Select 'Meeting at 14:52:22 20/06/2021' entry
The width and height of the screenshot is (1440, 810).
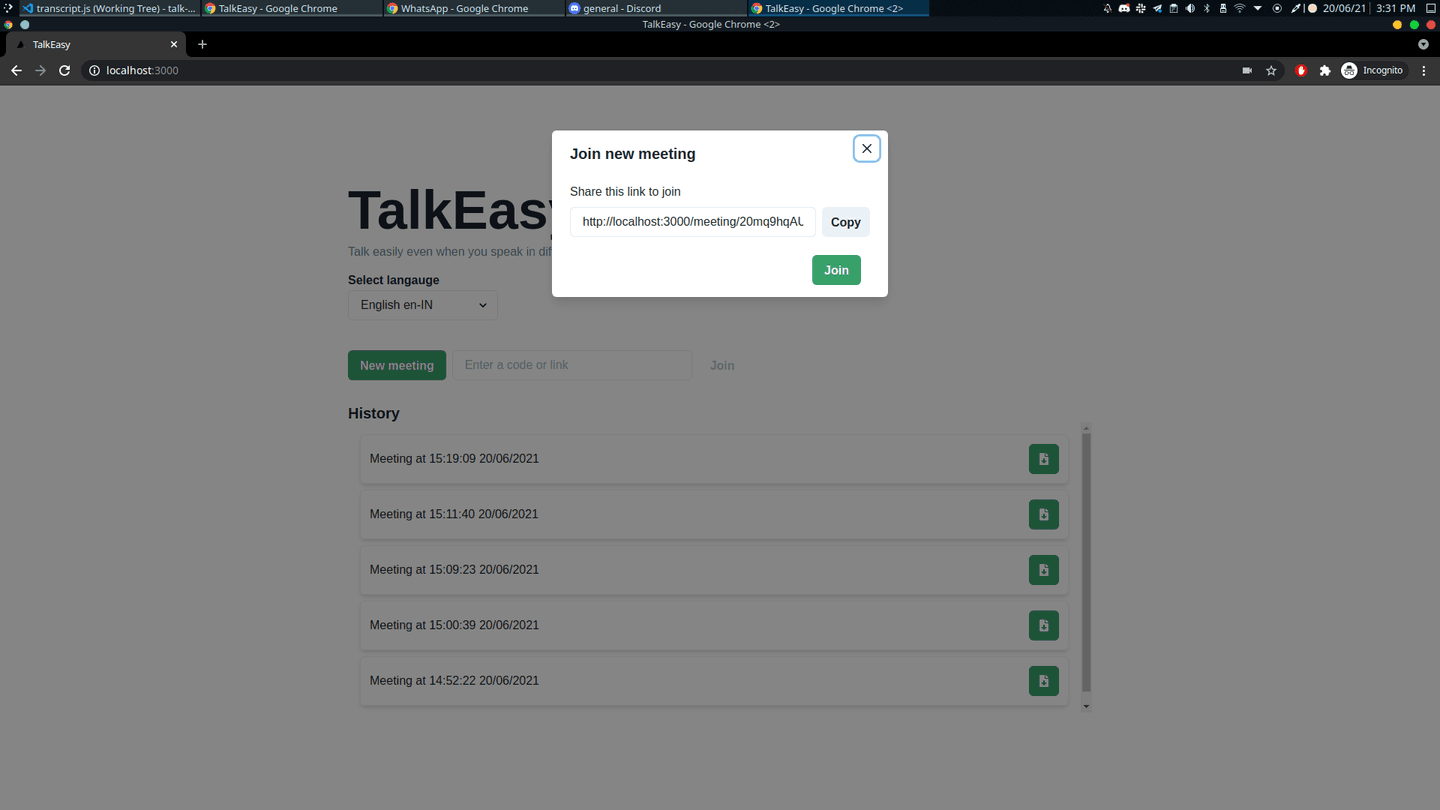point(714,681)
